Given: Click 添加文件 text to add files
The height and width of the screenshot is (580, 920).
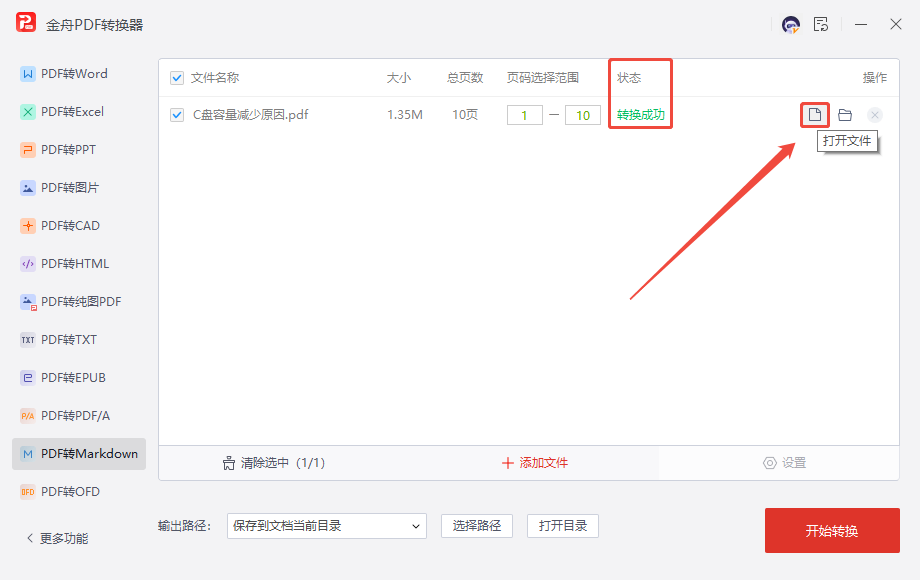Looking at the screenshot, I should click(543, 463).
